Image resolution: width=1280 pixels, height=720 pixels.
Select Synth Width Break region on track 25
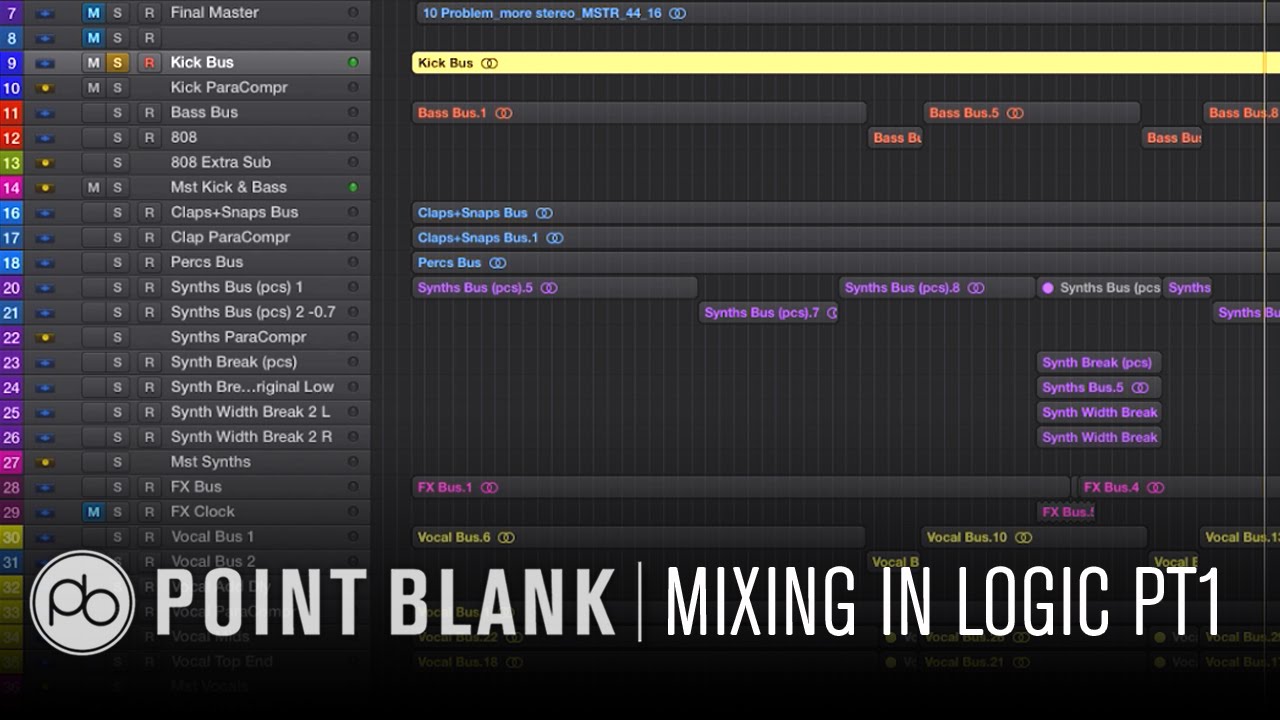pyautogui.click(x=1099, y=413)
